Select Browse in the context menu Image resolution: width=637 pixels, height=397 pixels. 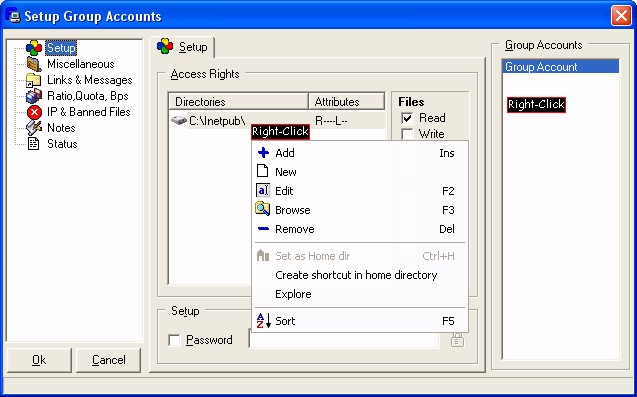[x=360, y=210]
